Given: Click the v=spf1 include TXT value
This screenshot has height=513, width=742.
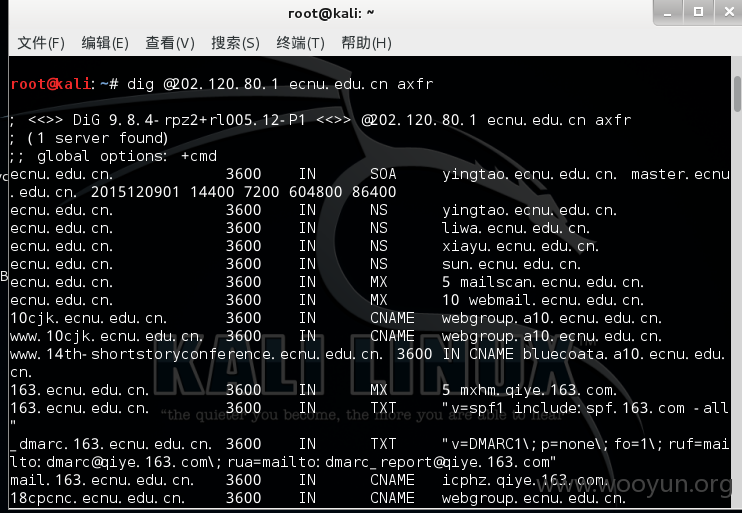Looking at the screenshot, I should pyautogui.click(x=585, y=408).
